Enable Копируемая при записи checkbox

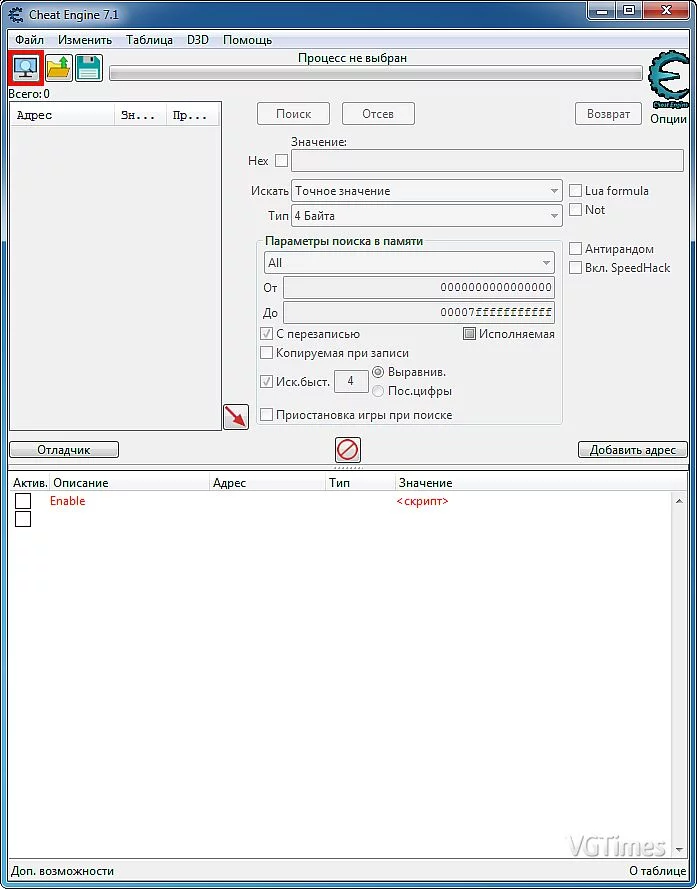point(267,353)
